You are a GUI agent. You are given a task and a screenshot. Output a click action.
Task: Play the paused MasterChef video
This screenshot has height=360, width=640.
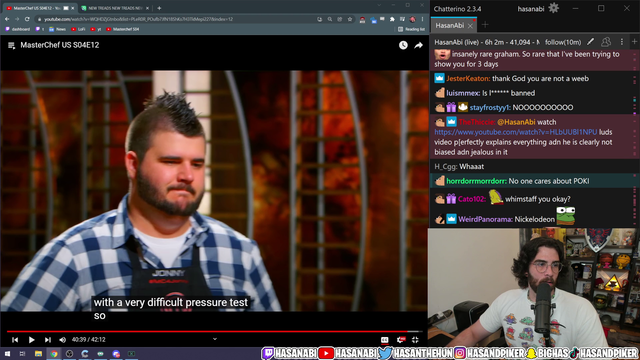[x=31, y=340]
